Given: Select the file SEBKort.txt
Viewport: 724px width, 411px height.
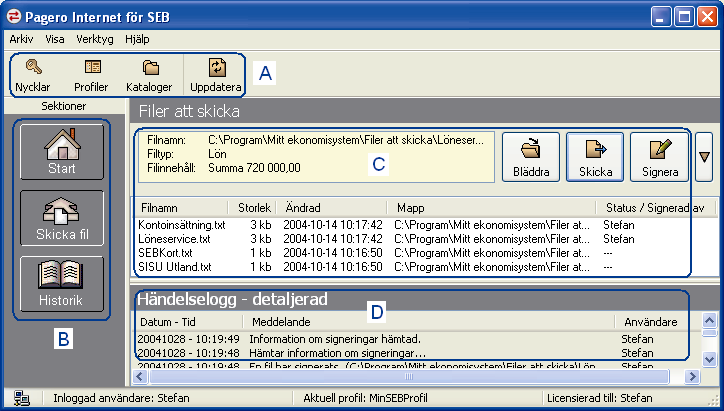Looking at the screenshot, I should [x=165, y=253].
